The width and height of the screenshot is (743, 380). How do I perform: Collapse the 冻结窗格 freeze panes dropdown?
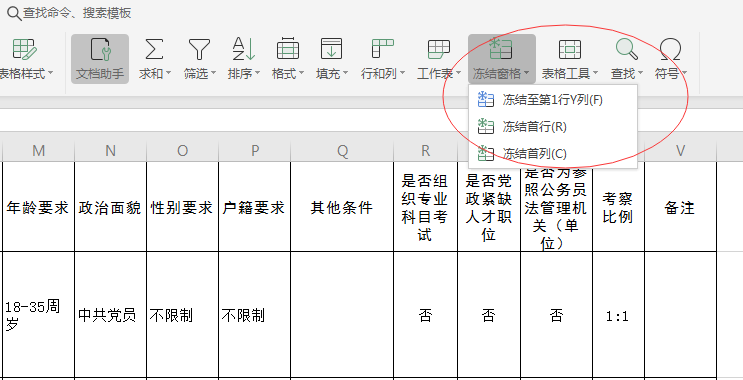pyautogui.click(x=501, y=59)
